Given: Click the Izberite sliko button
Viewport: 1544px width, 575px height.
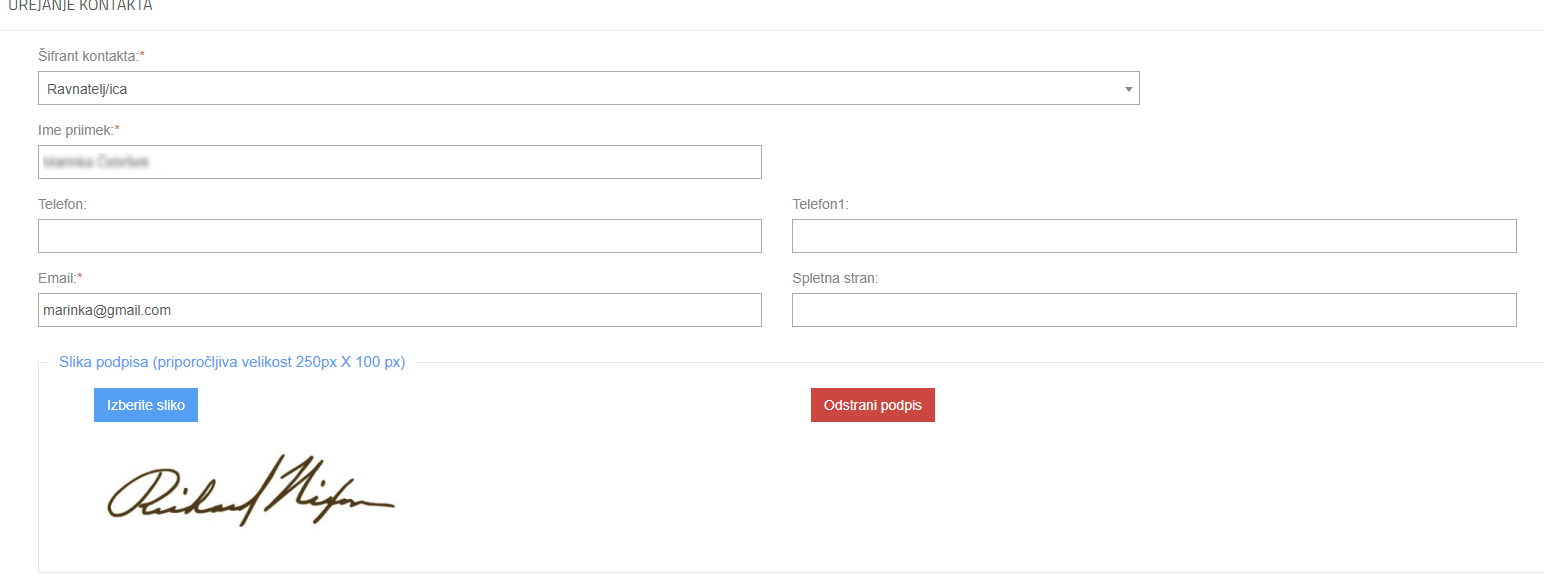Looking at the screenshot, I should (x=146, y=405).
